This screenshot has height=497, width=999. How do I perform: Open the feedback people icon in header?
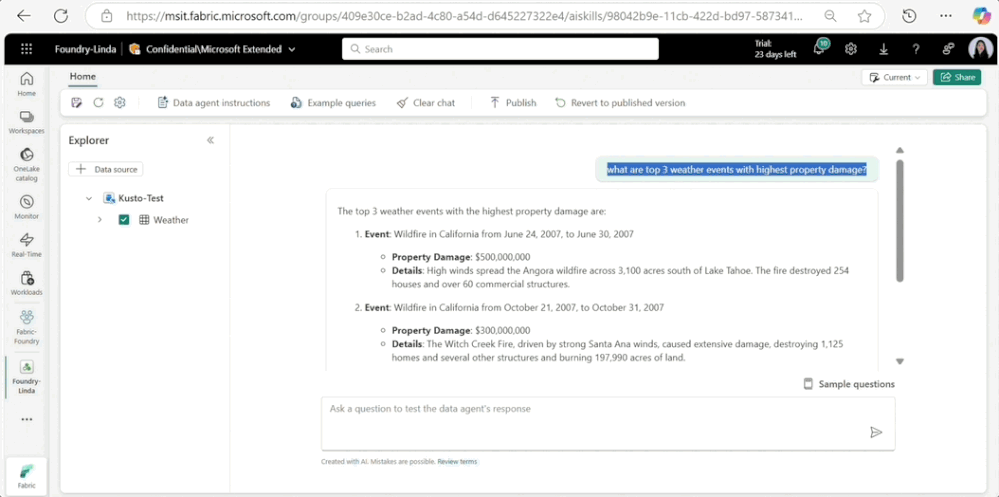(x=949, y=49)
